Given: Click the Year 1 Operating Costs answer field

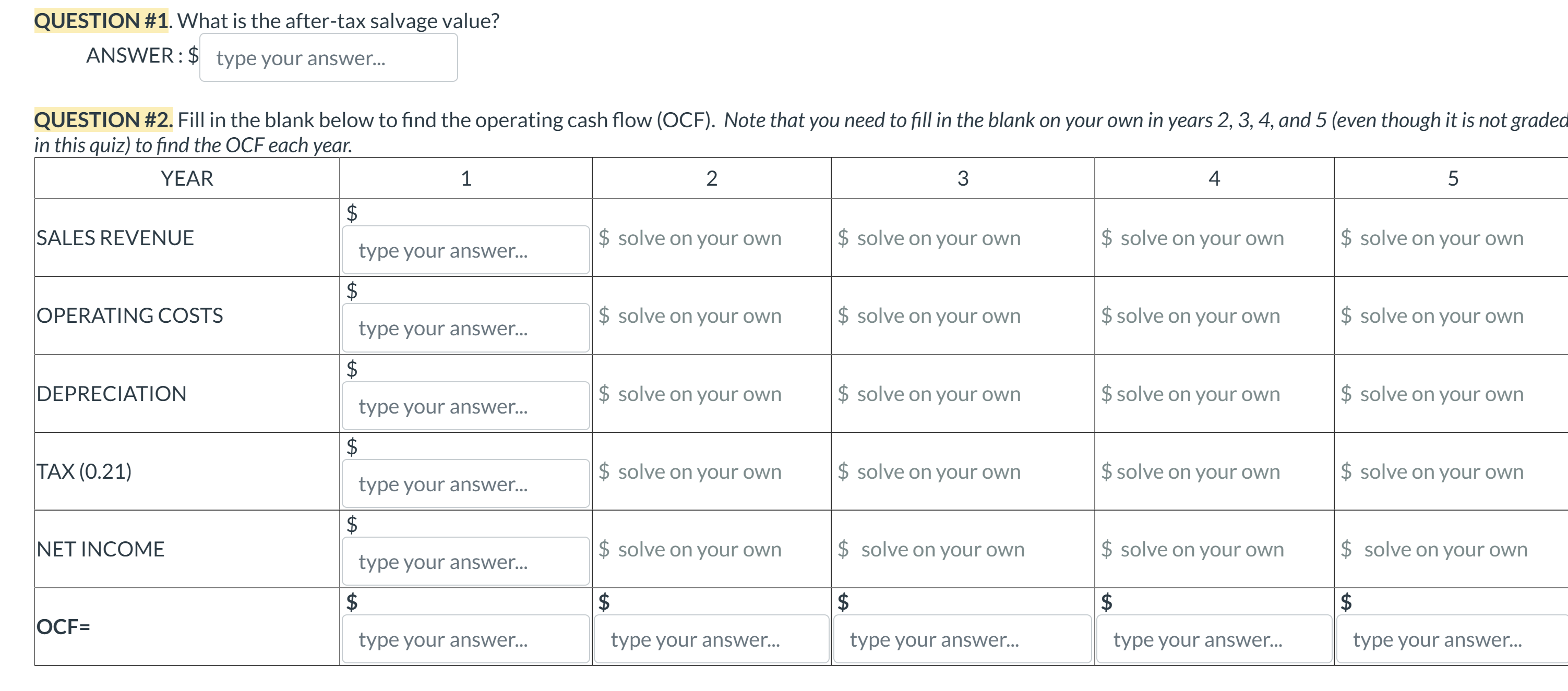Looking at the screenshot, I should coord(465,328).
